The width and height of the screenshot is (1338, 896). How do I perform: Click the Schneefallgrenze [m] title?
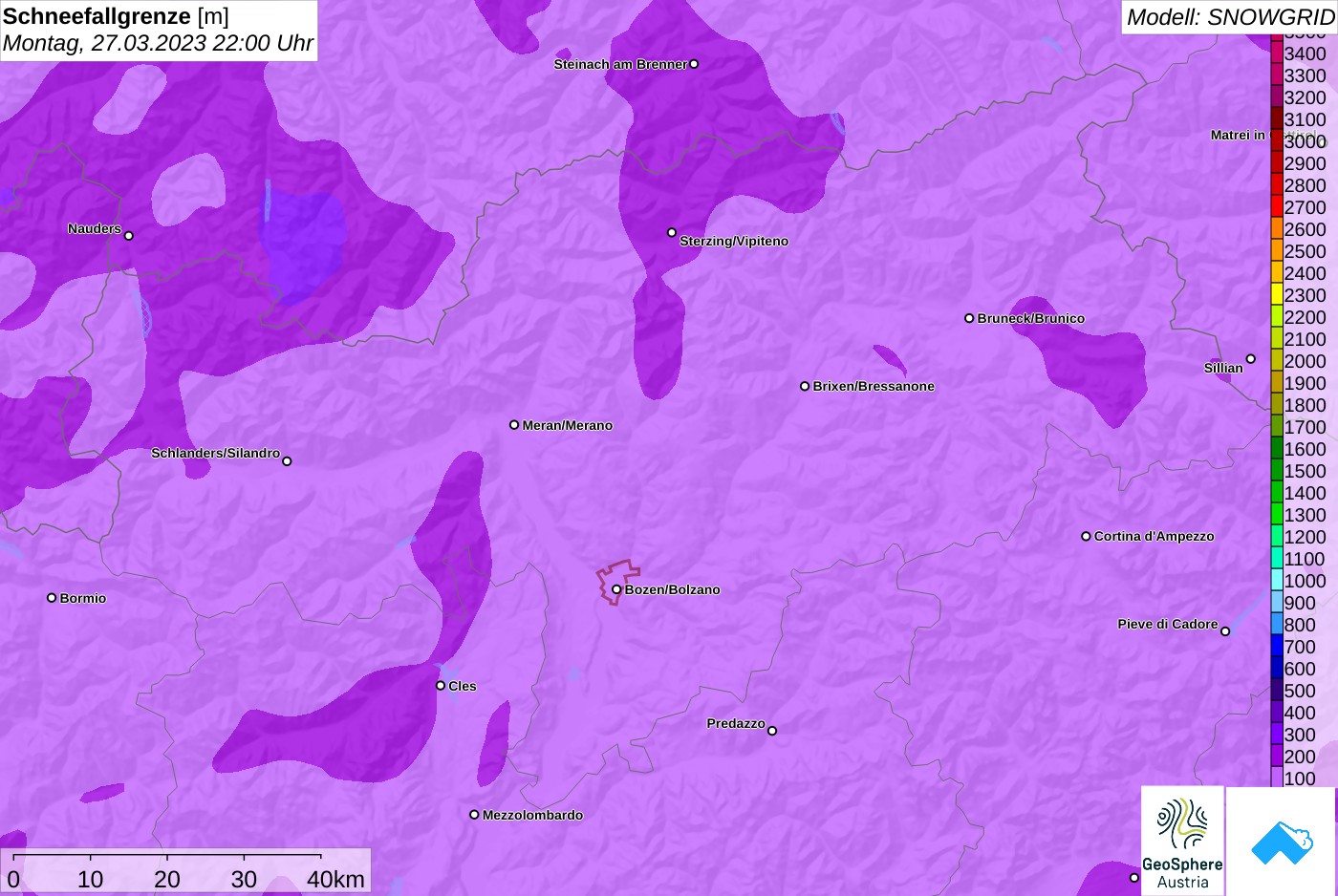[x=116, y=16]
